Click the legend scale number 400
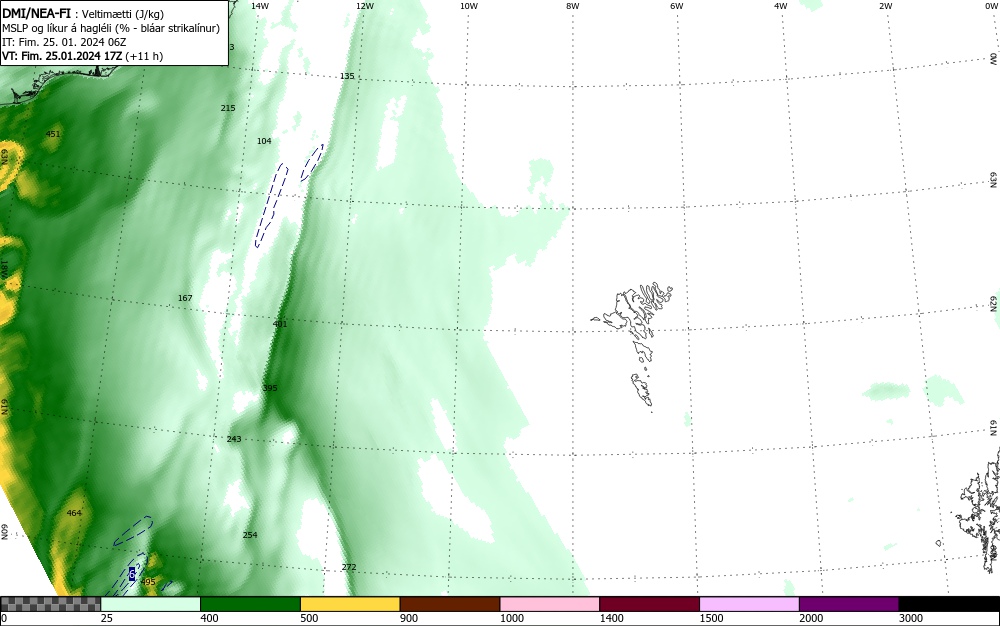 pos(209,618)
